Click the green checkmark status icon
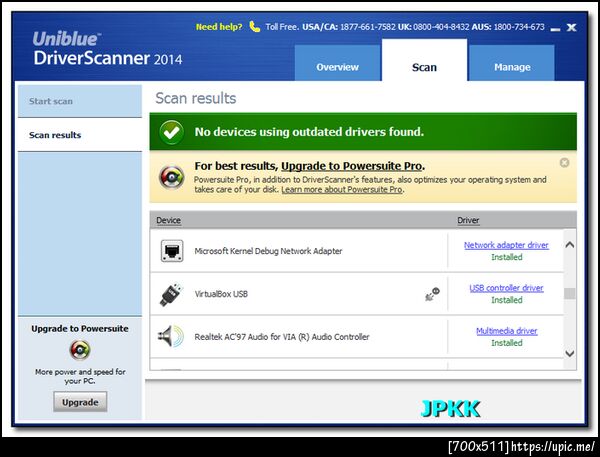Image resolution: width=600 pixels, height=457 pixels. tap(171, 132)
